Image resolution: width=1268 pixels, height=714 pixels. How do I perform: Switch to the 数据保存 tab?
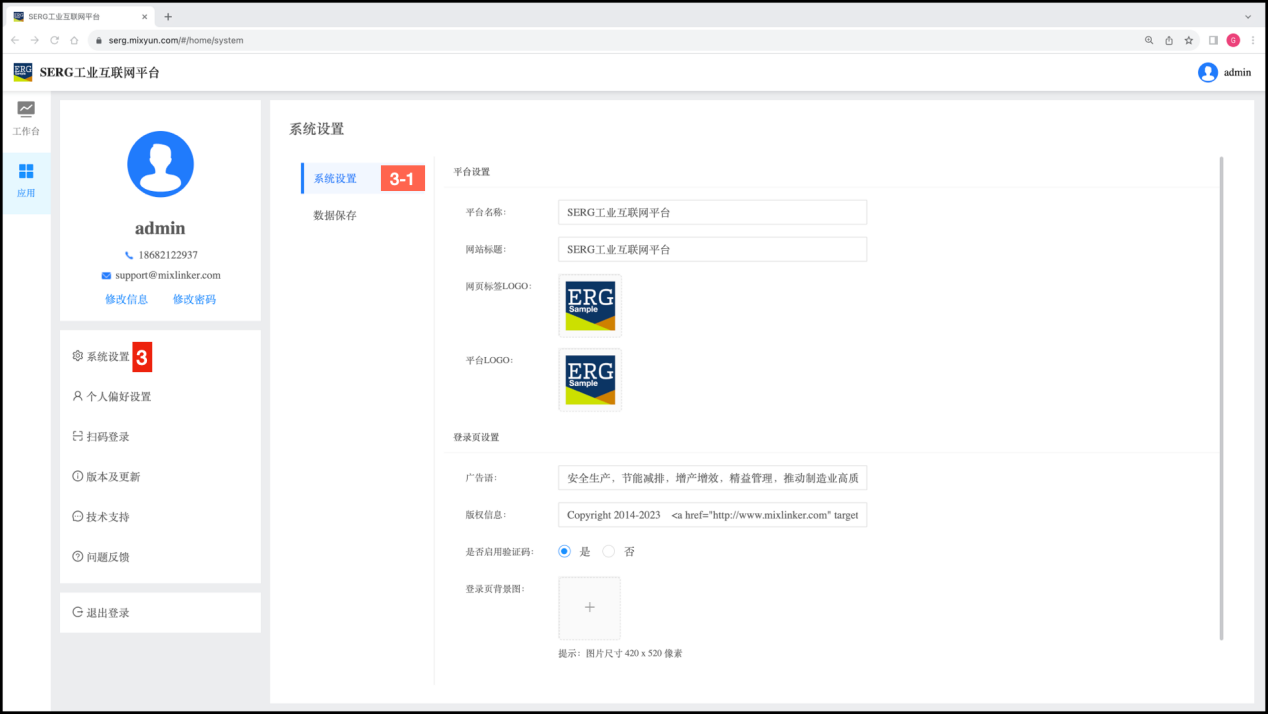pyautogui.click(x=335, y=215)
